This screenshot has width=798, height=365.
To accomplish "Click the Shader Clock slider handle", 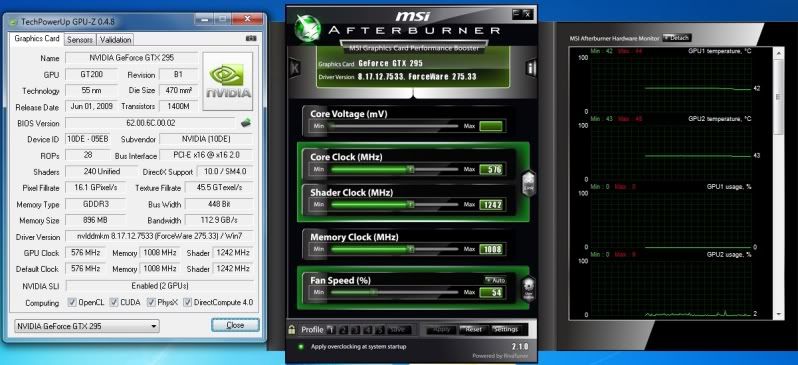I will [410, 204].
